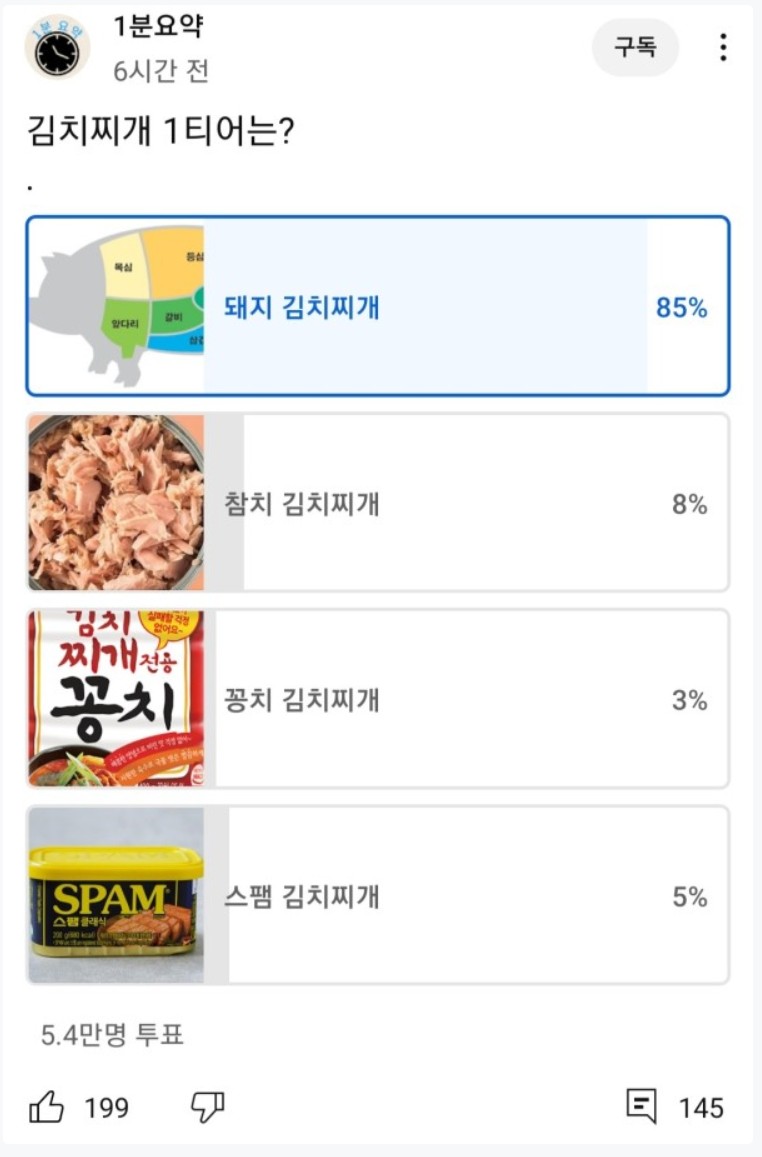Click the 85% result percentage

coord(682,307)
